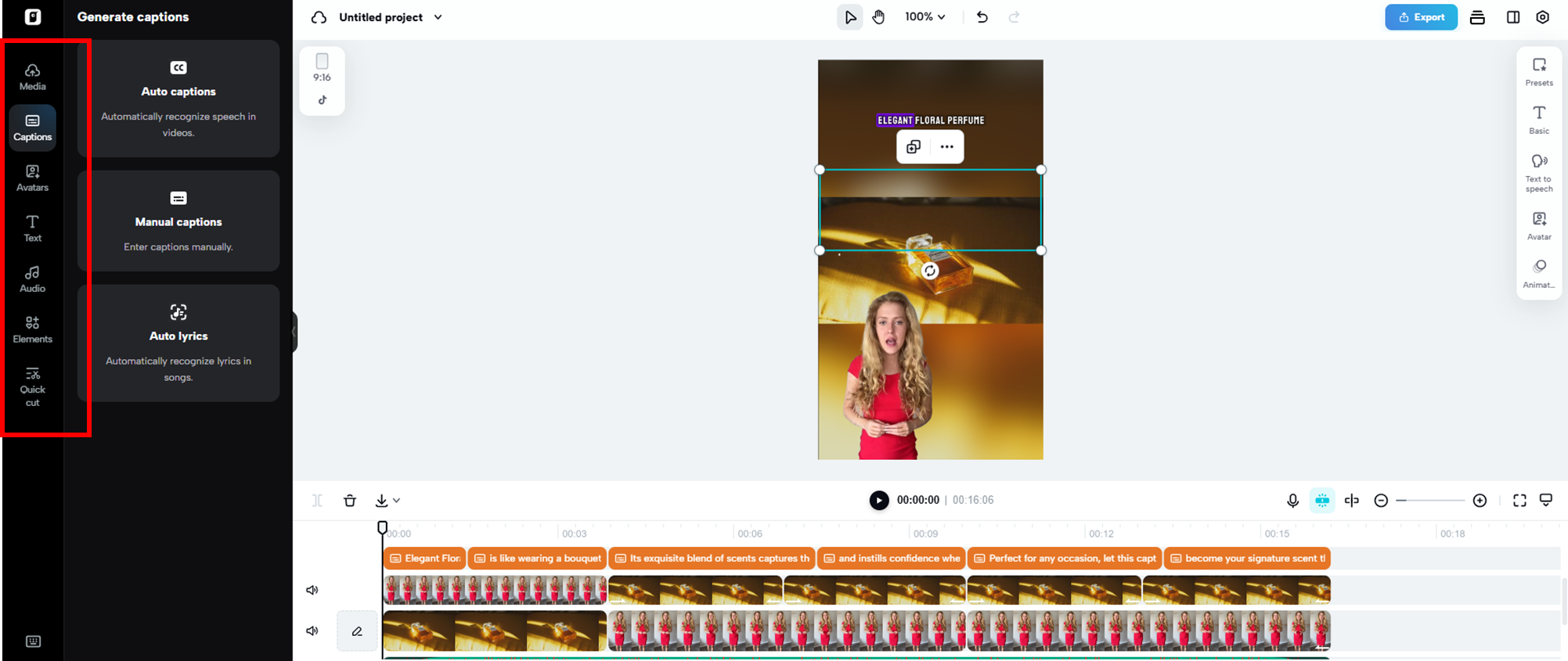Zoom in the timeline
The width and height of the screenshot is (1568, 661).
point(1480,501)
